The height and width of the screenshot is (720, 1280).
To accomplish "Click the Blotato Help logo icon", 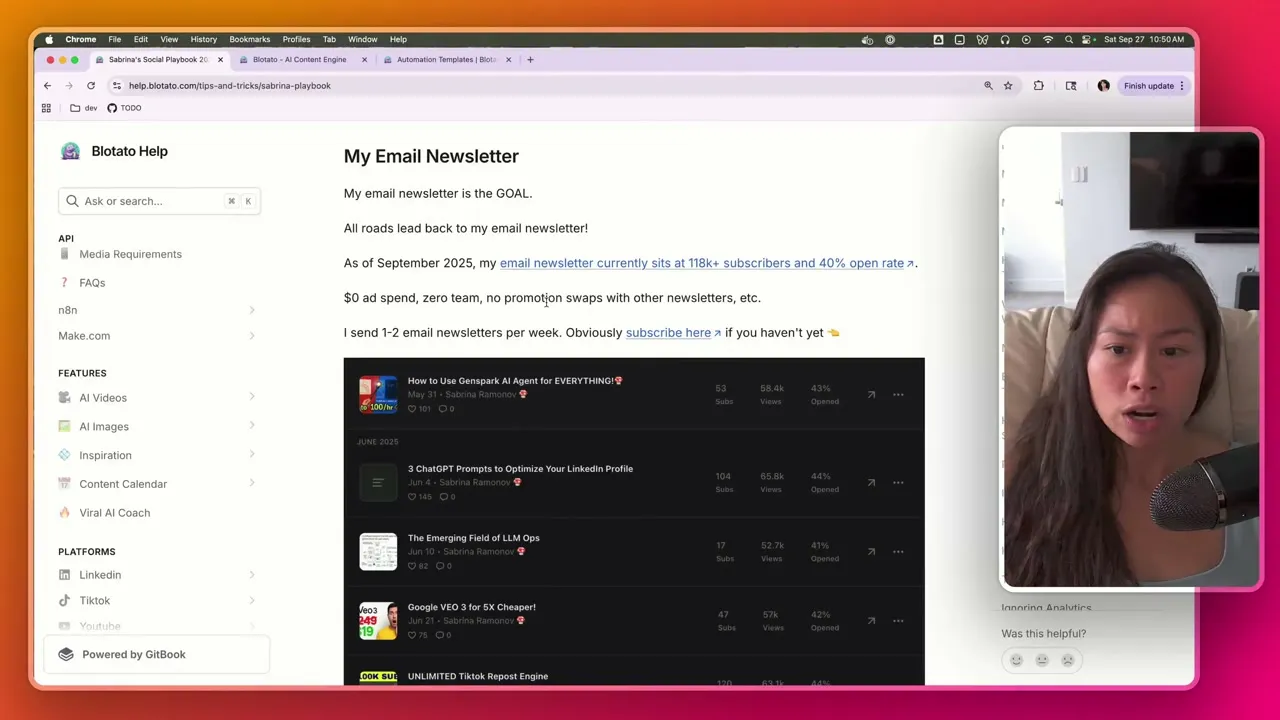I will tap(70, 151).
